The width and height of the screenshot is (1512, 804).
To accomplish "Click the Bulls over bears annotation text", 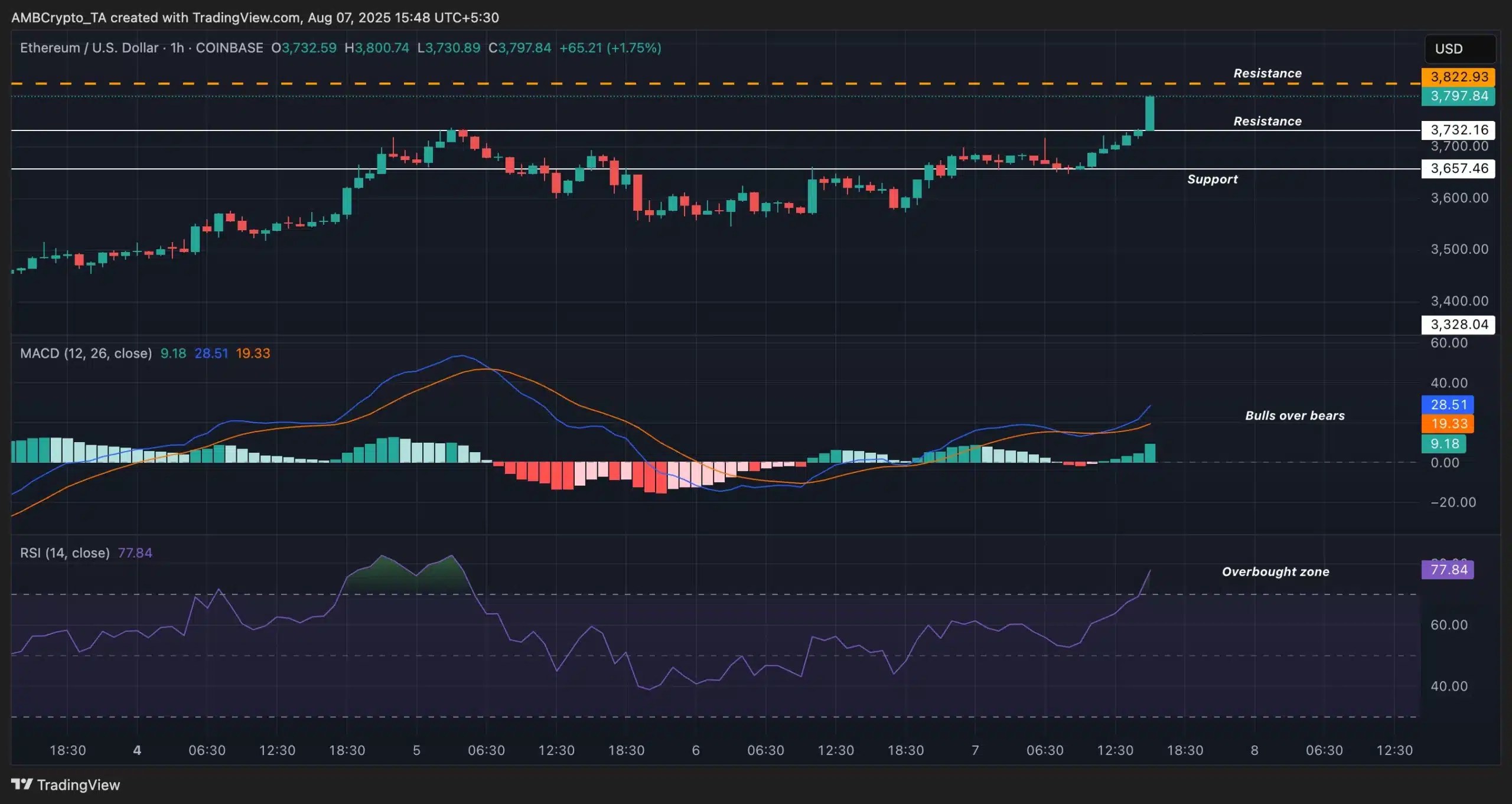I will (1295, 415).
